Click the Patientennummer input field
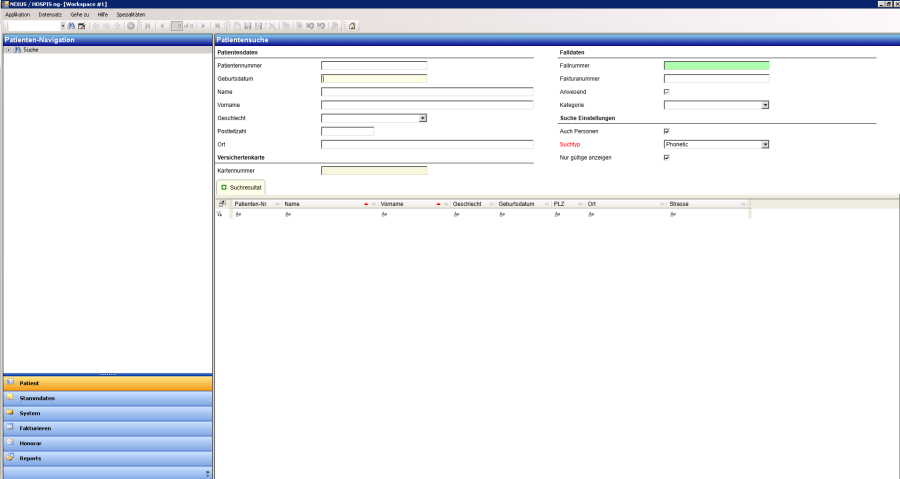900x479 pixels. pyautogui.click(x=374, y=65)
